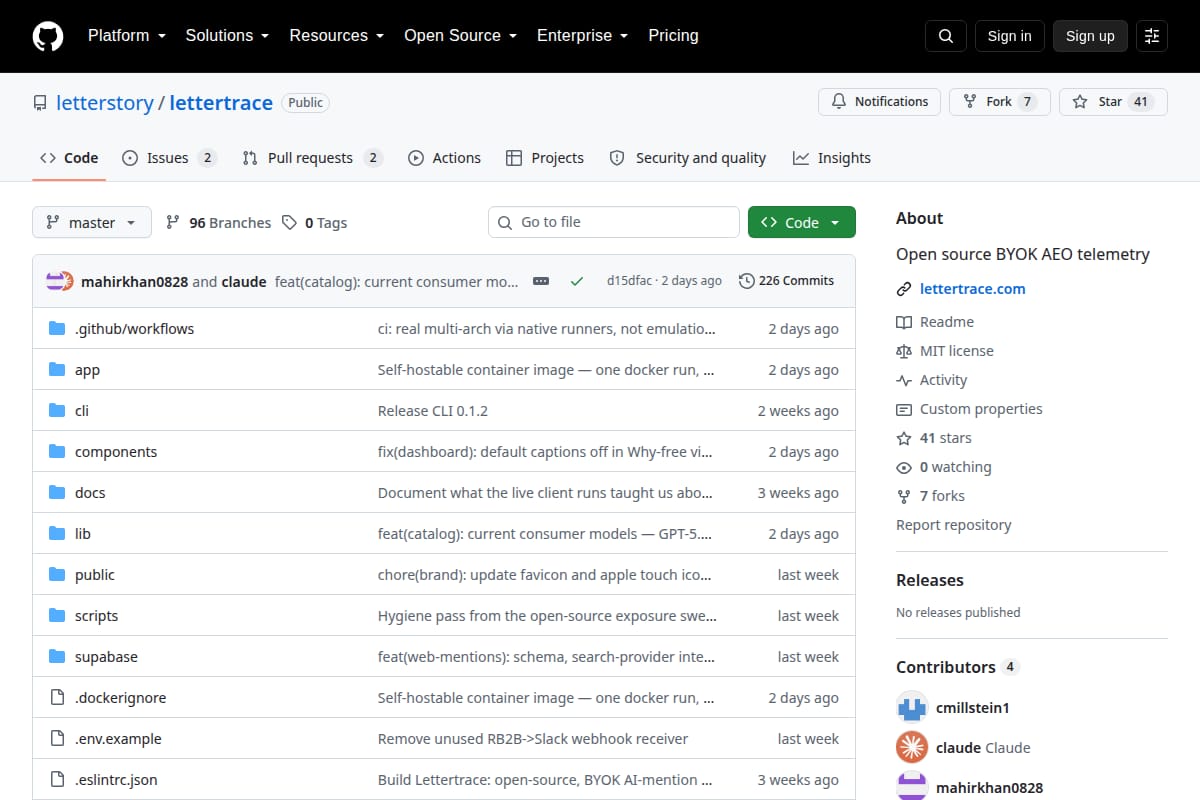Open the letterstory owner link
The height and width of the screenshot is (800, 1200).
[x=104, y=103]
